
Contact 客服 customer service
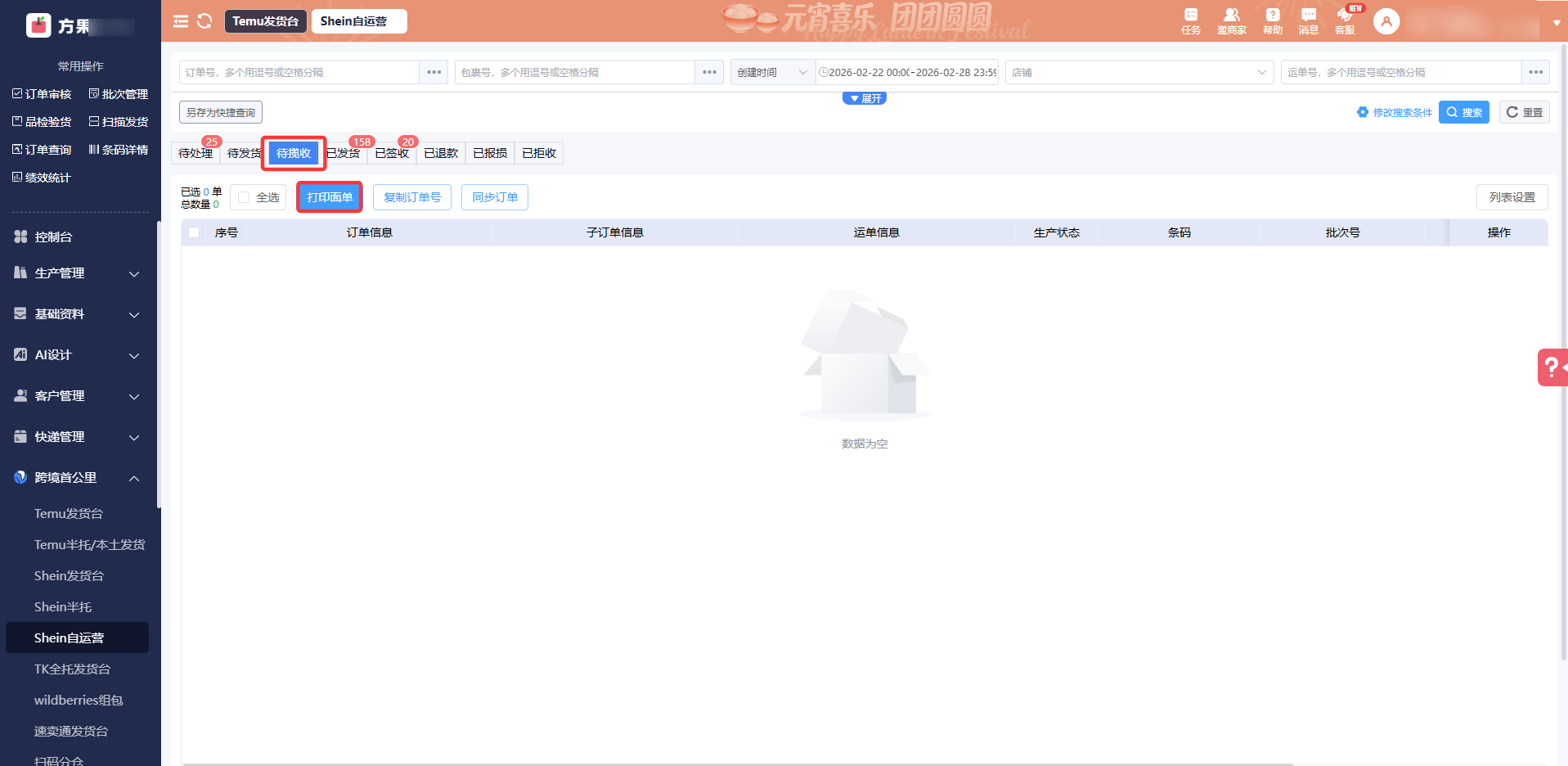[1344, 20]
